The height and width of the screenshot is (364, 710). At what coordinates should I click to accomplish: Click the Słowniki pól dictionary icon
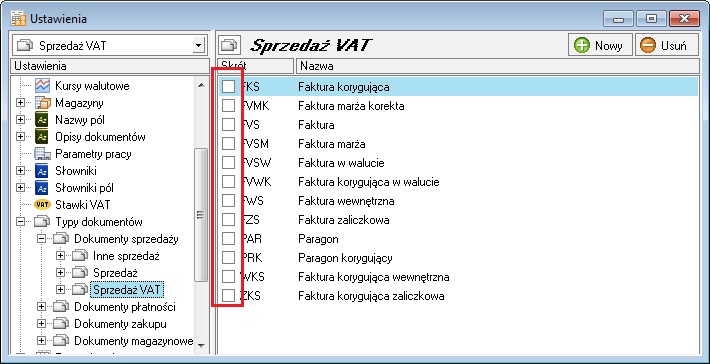pyautogui.click(x=42, y=188)
